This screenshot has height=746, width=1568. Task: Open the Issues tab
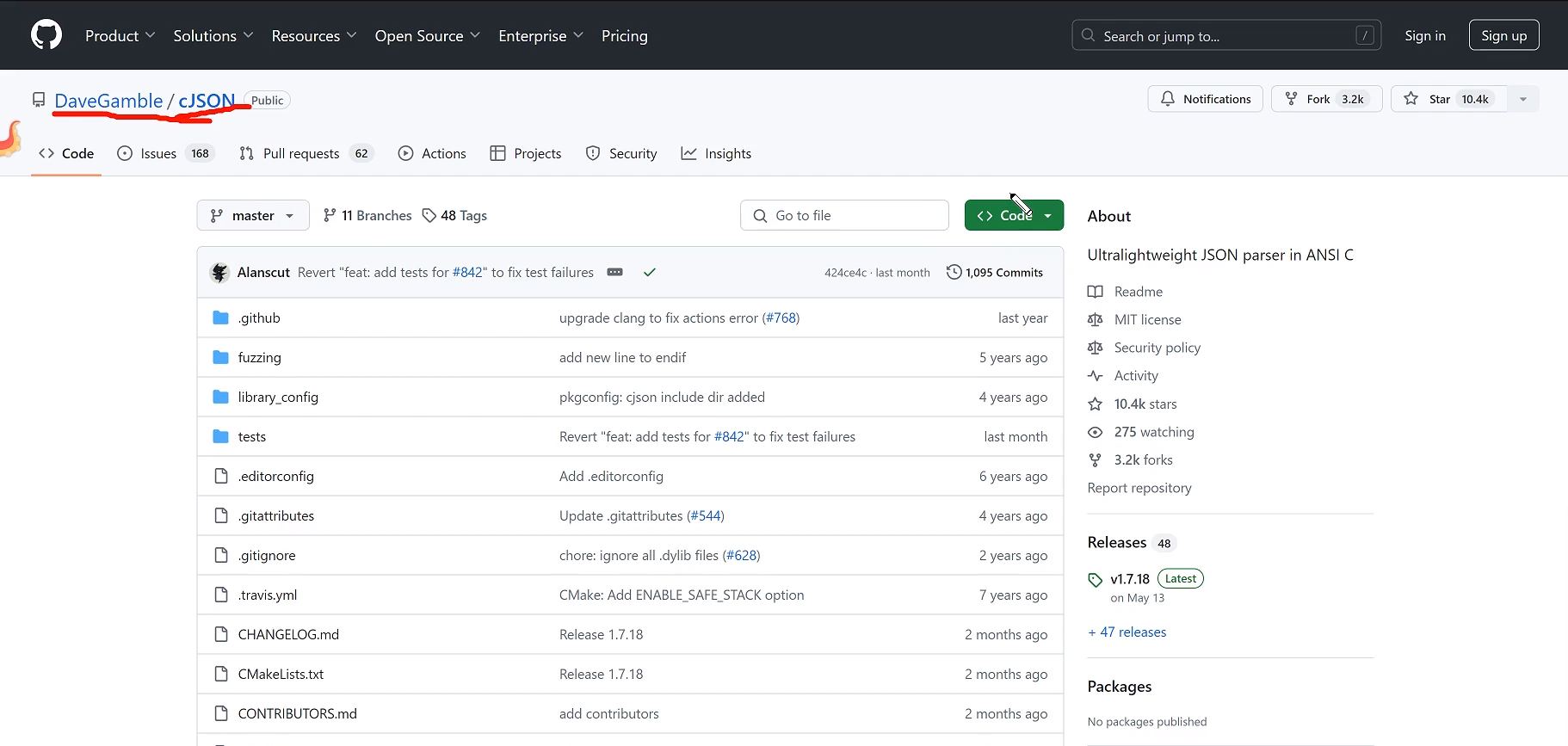point(165,153)
